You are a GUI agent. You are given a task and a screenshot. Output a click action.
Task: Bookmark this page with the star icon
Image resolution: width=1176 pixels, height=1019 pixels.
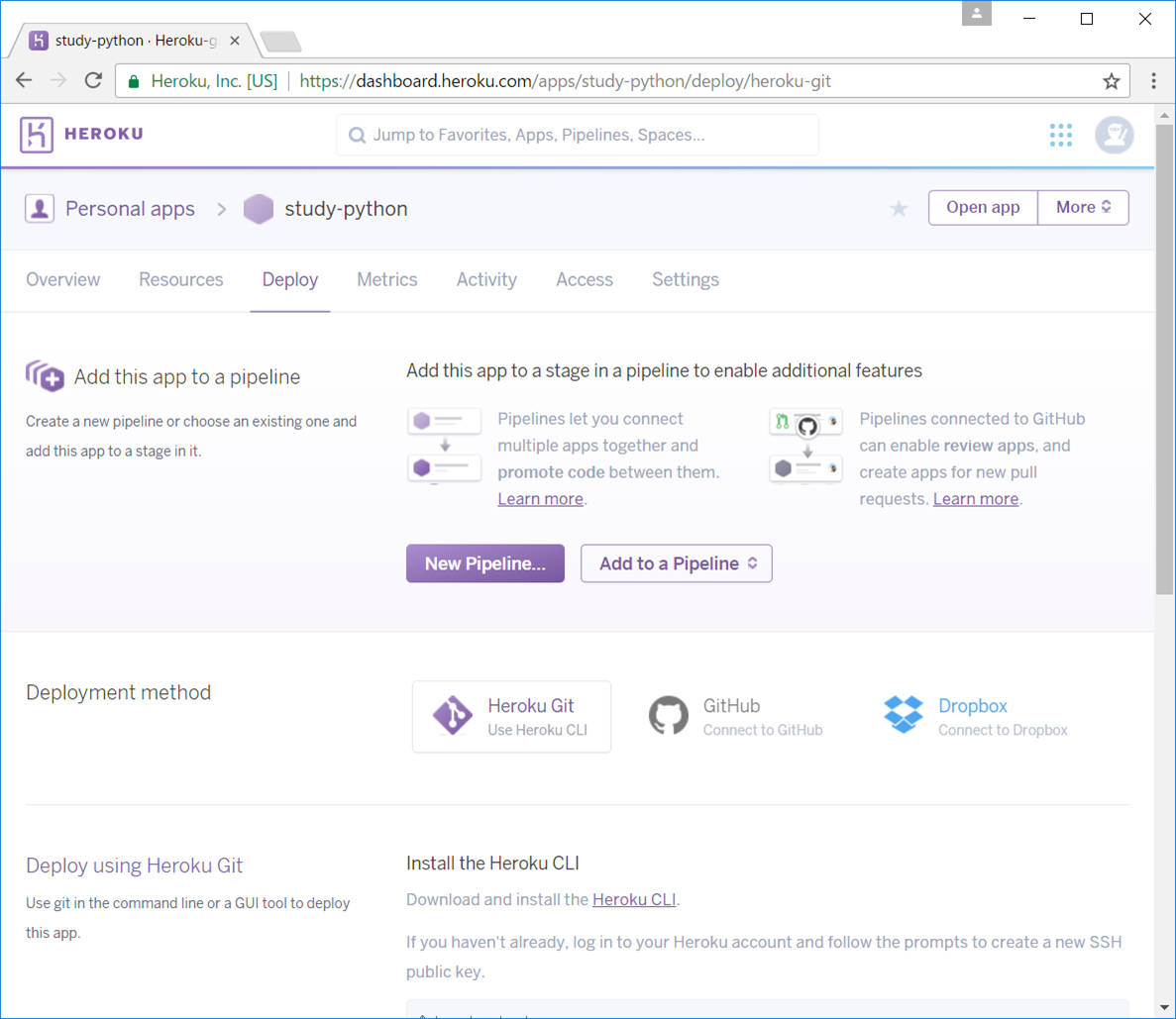1111,81
